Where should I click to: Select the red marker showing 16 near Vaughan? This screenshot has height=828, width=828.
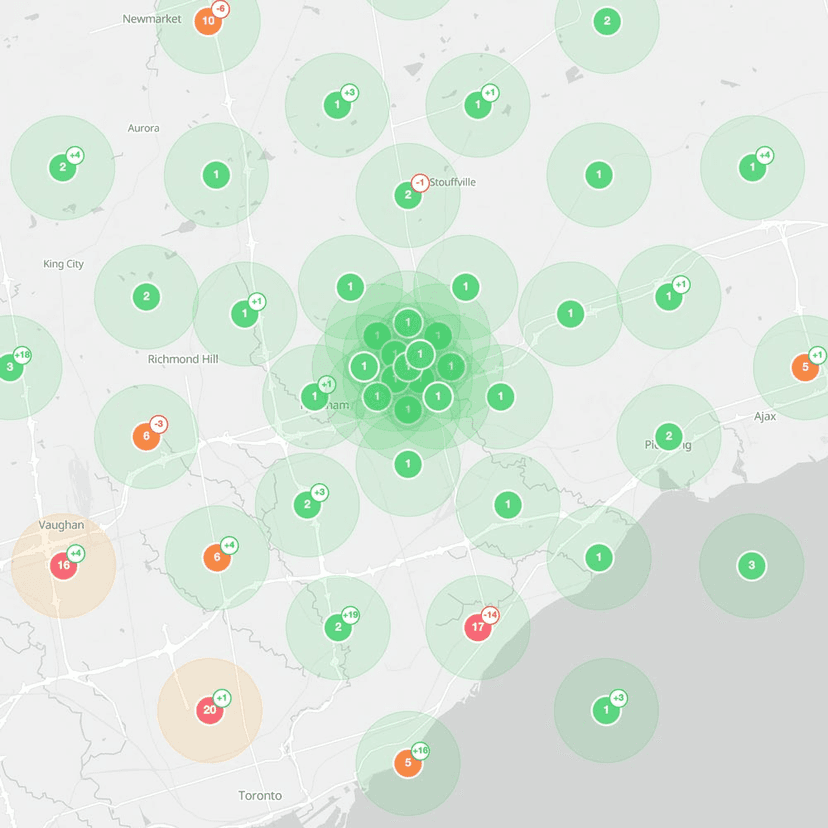click(x=63, y=564)
